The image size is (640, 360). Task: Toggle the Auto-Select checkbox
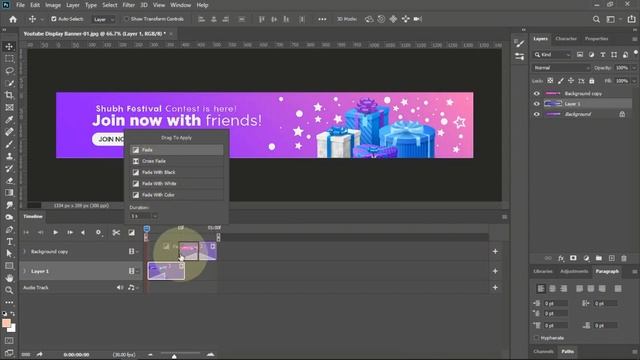click(53, 19)
